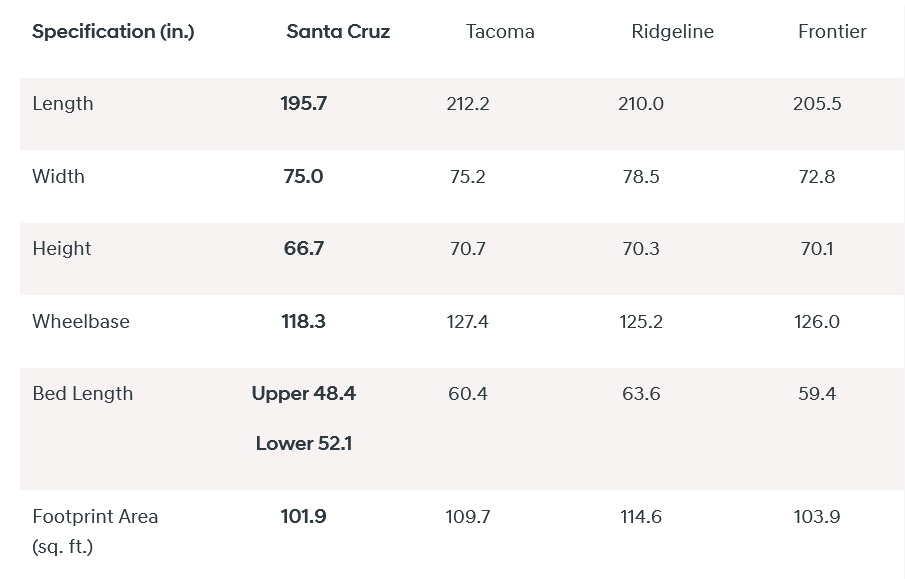Click the Upper 48.4 bed length value
Viewport: 905px width, 579px height.
click(303, 394)
